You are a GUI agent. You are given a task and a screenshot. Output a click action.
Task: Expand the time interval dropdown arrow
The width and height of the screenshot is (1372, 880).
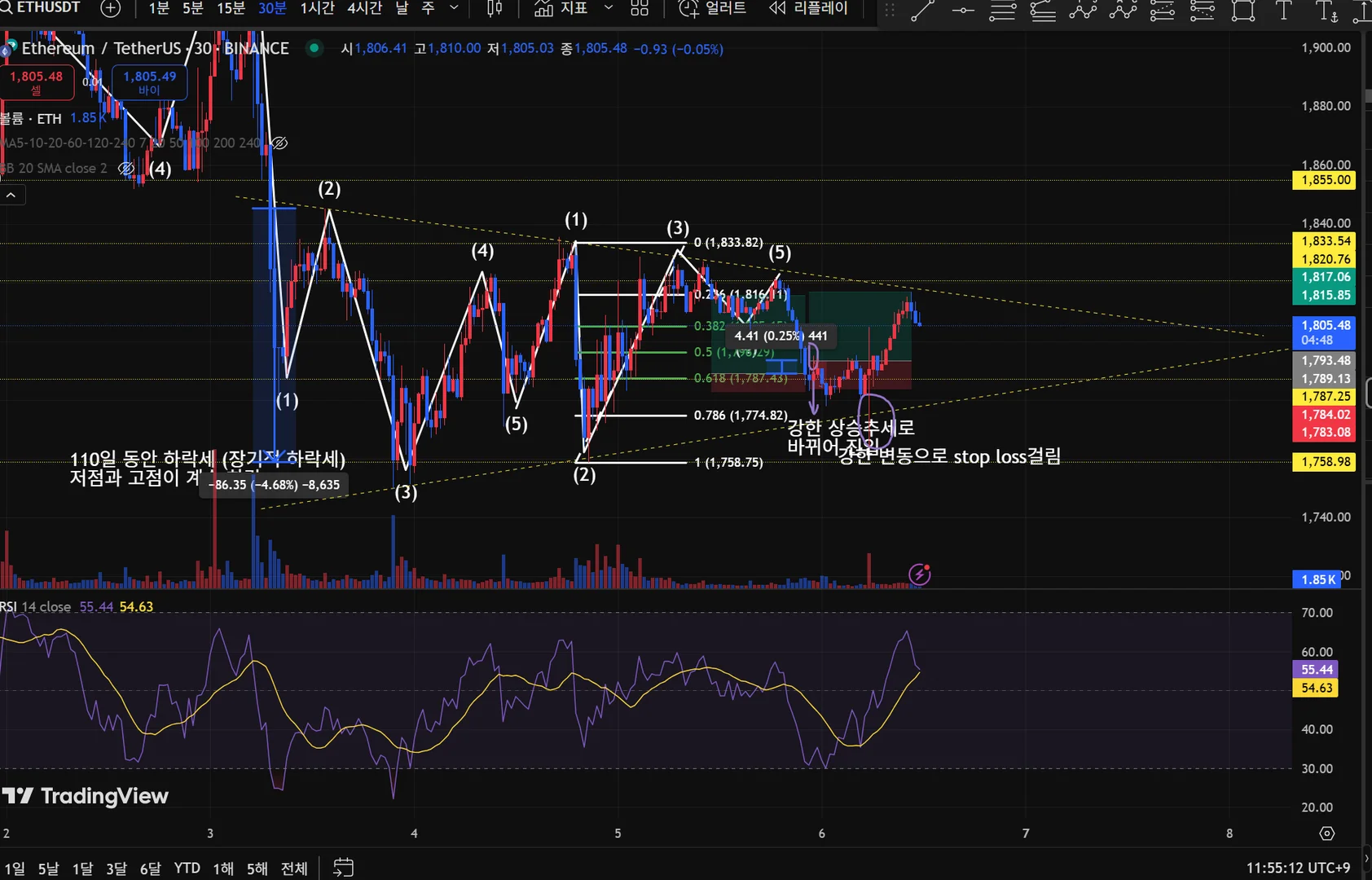(454, 8)
